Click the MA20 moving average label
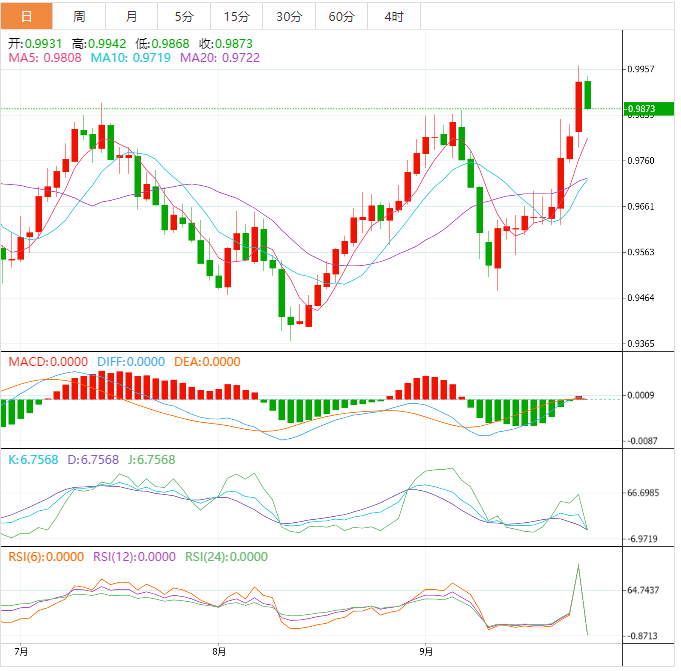This screenshot has width=681, height=671. click(219, 59)
